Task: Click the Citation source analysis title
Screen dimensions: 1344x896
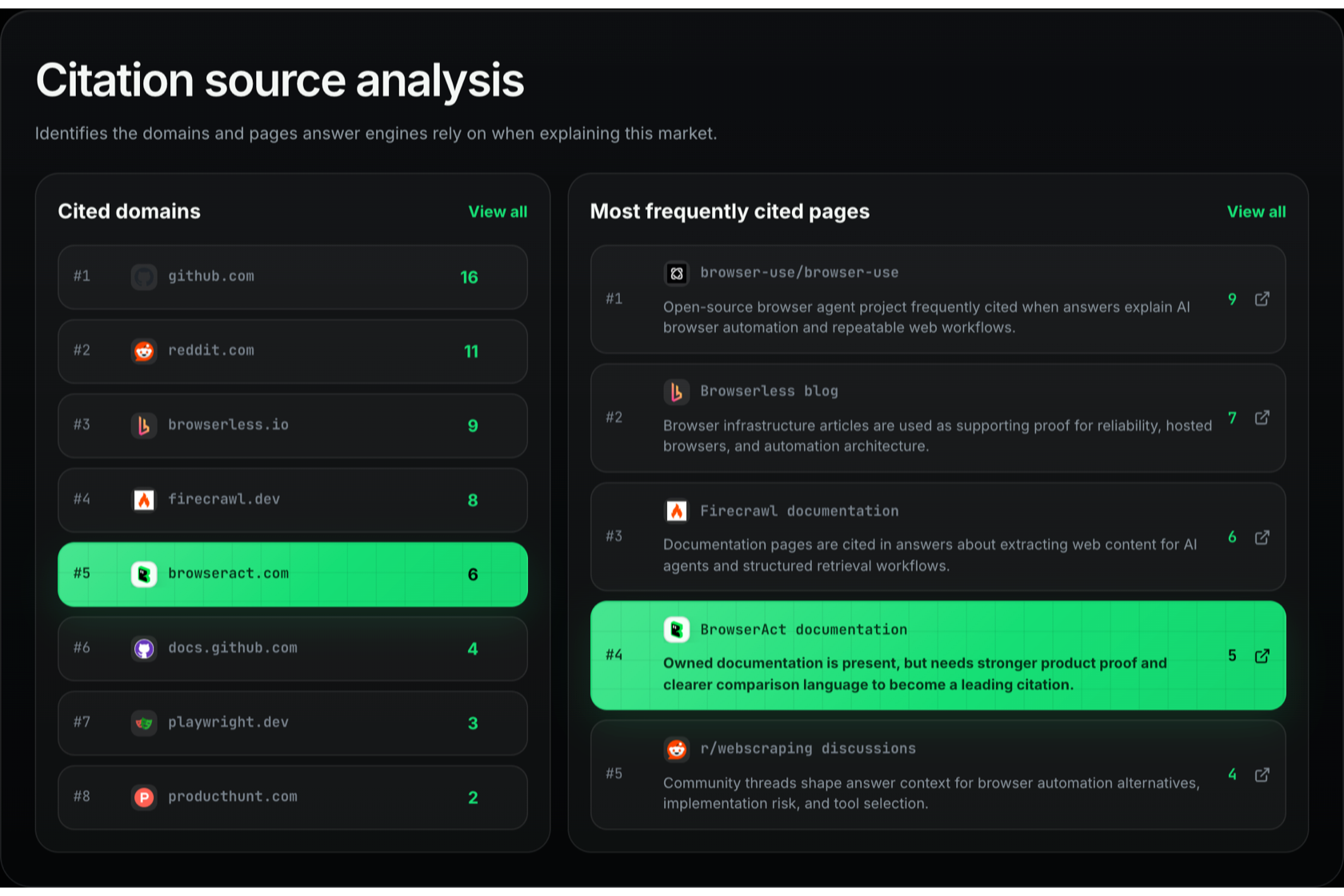Action: pyautogui.click(x=280, y=81)
